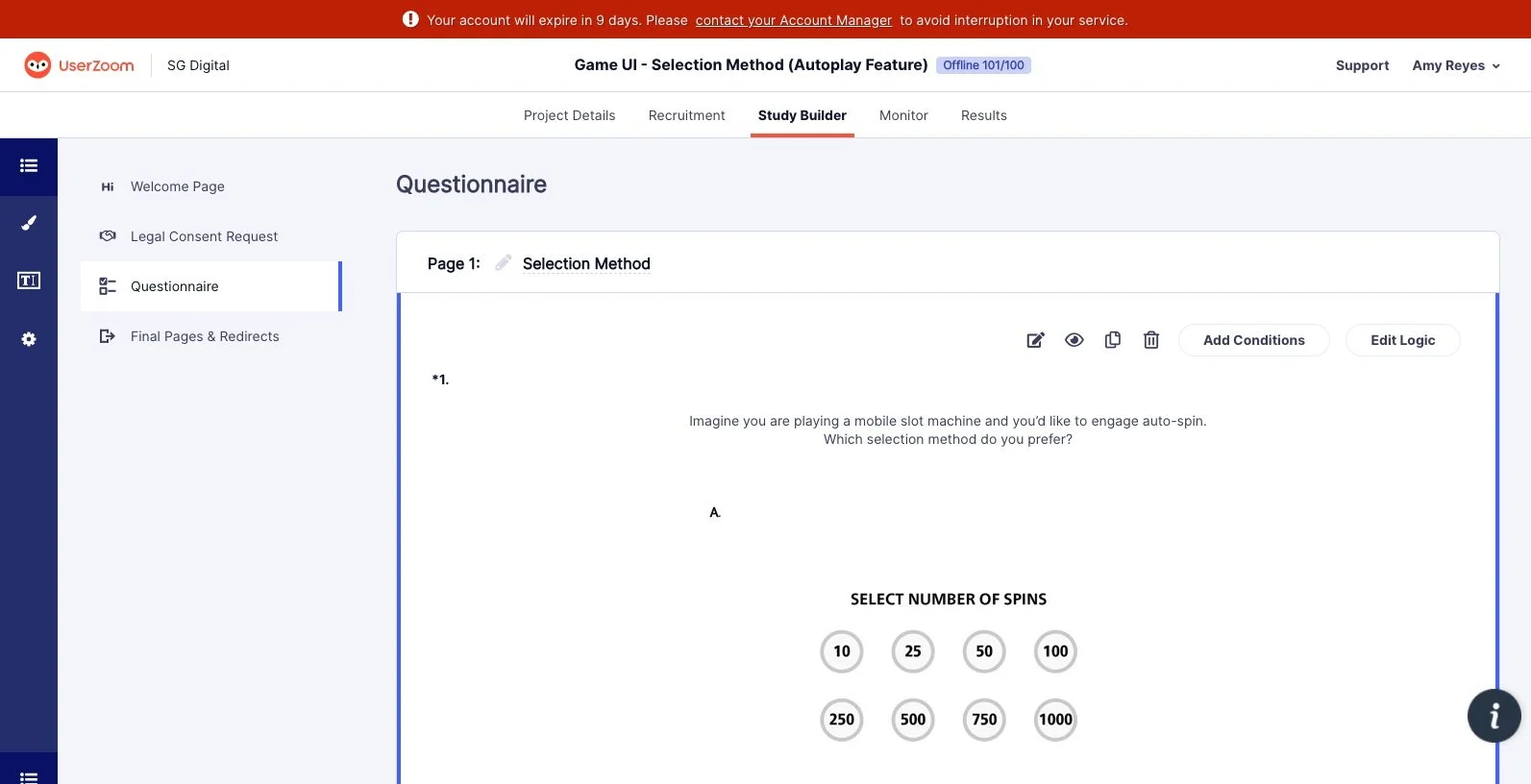Open the list view icon in sidebar
This screenshot has width=1531, height=784.
pos(29,166)
